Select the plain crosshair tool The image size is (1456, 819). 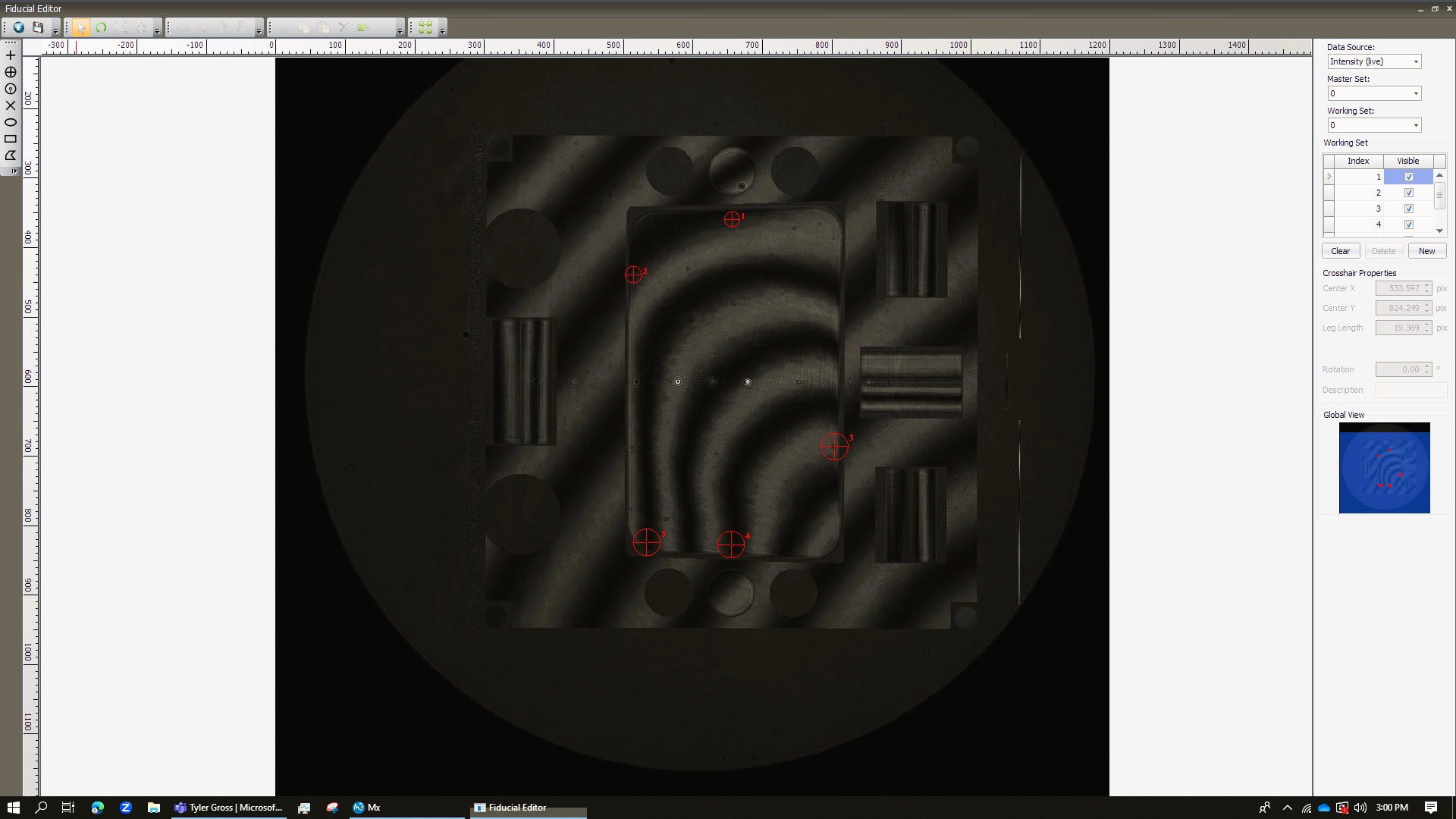pos(11,55)
